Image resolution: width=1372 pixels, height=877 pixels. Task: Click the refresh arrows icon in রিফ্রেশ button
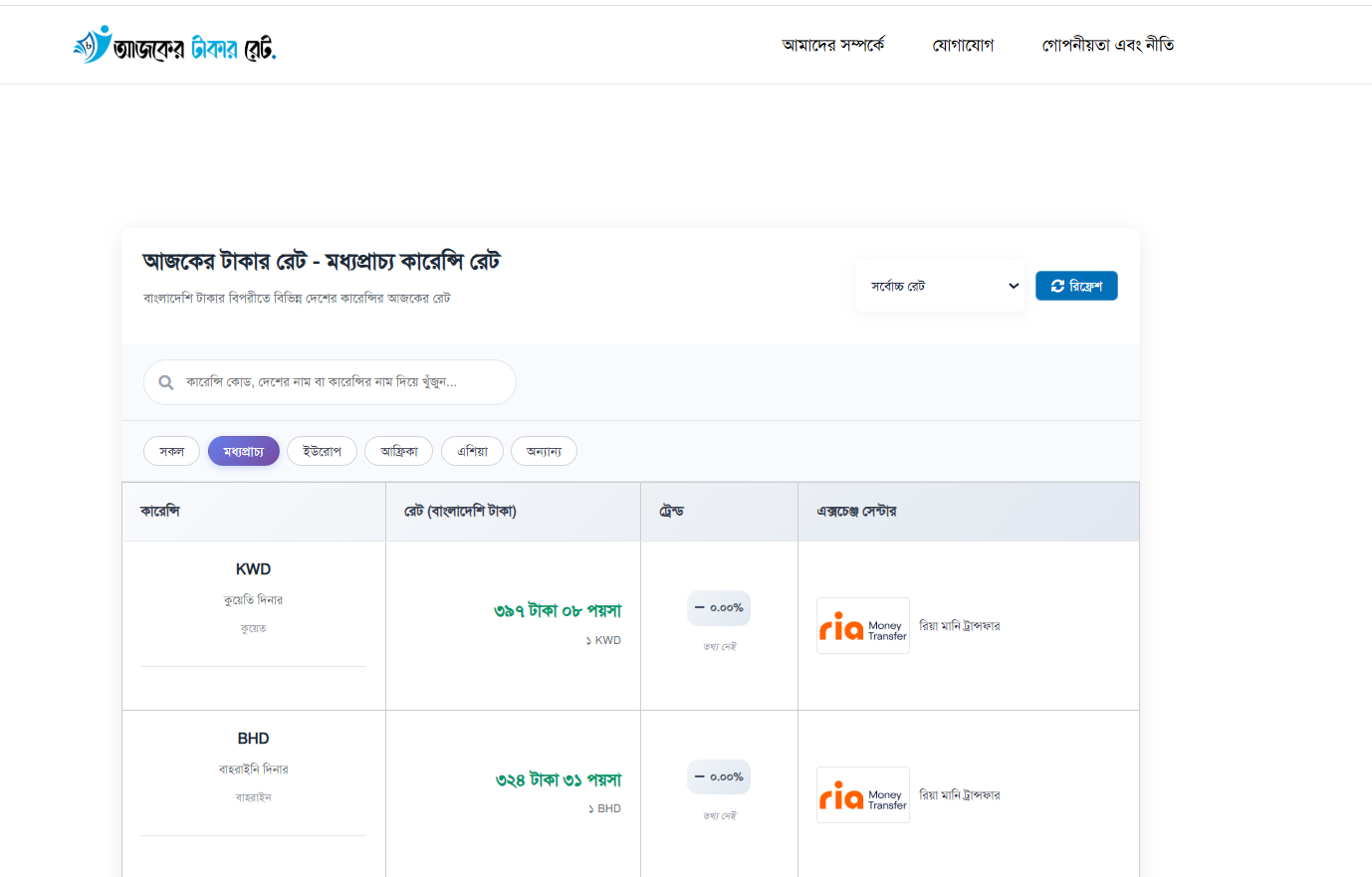click(1057, 286)
